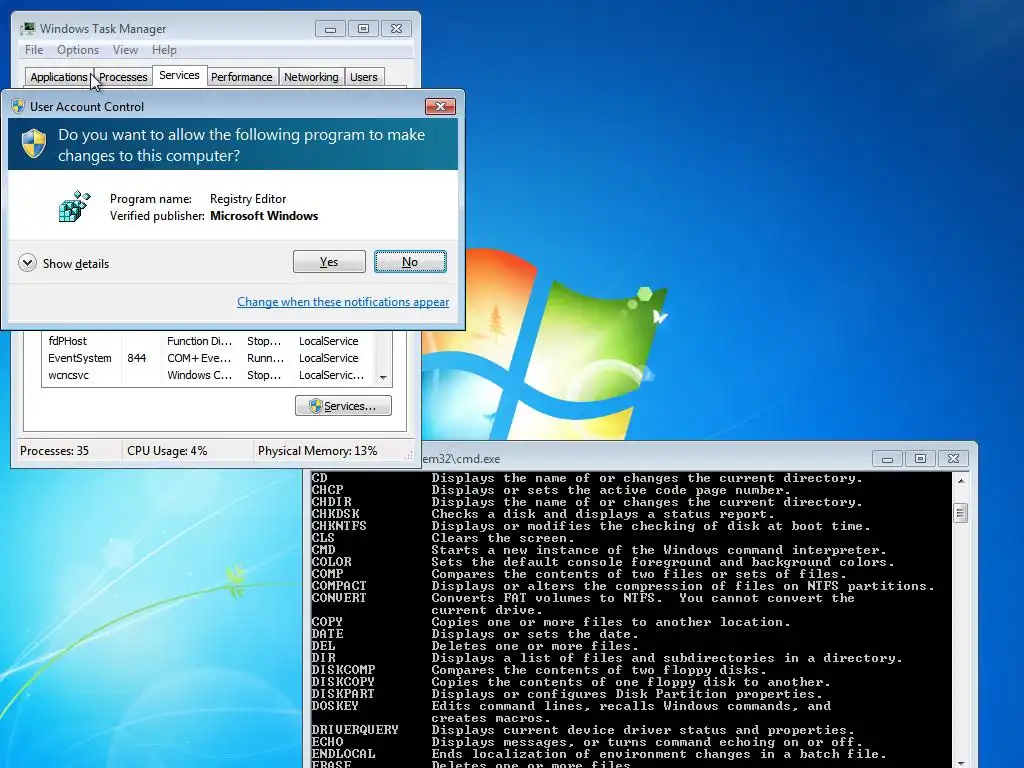1024x768 pixels.
Task: Click PID 844 cell of EventSystem
Action: click(136, 358)
